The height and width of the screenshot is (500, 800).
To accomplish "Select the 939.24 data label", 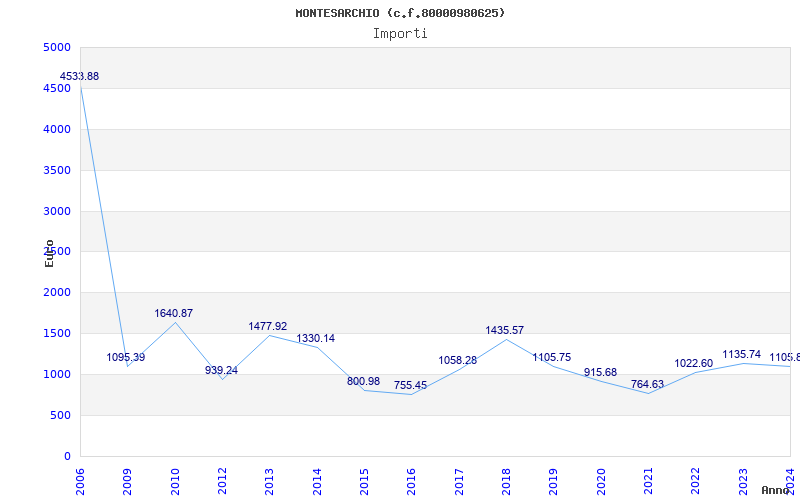I will pos(221,370).
